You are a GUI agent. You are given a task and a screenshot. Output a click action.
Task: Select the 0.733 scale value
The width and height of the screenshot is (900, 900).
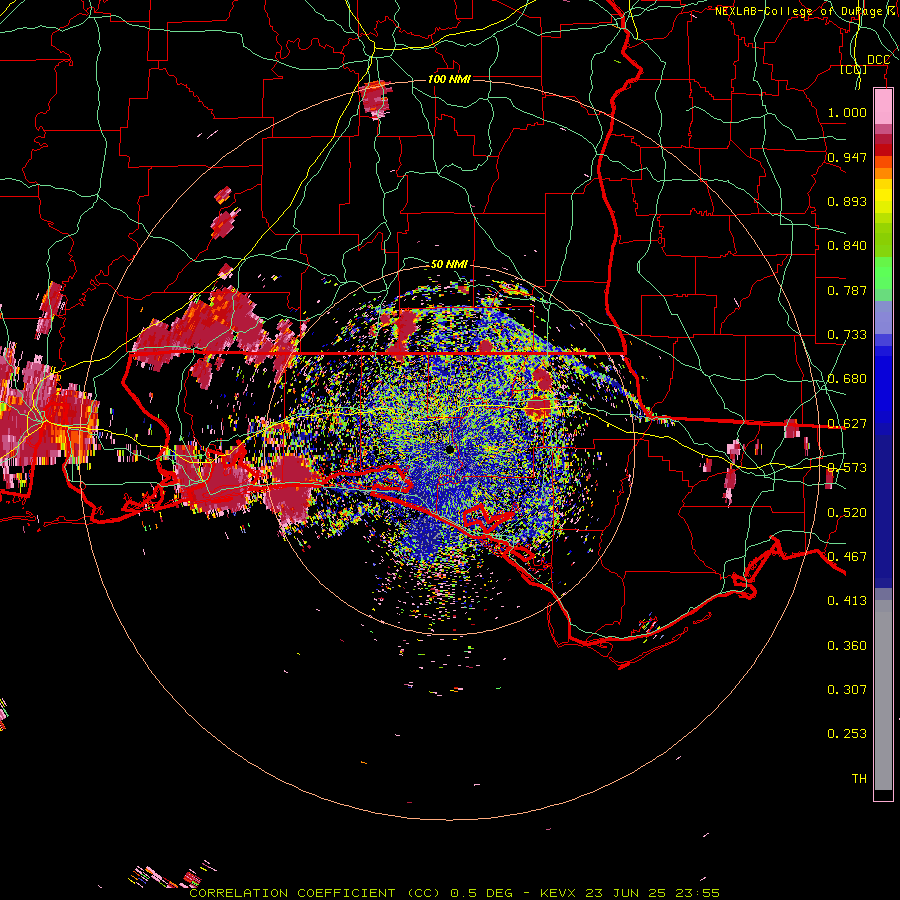(847, 335)
